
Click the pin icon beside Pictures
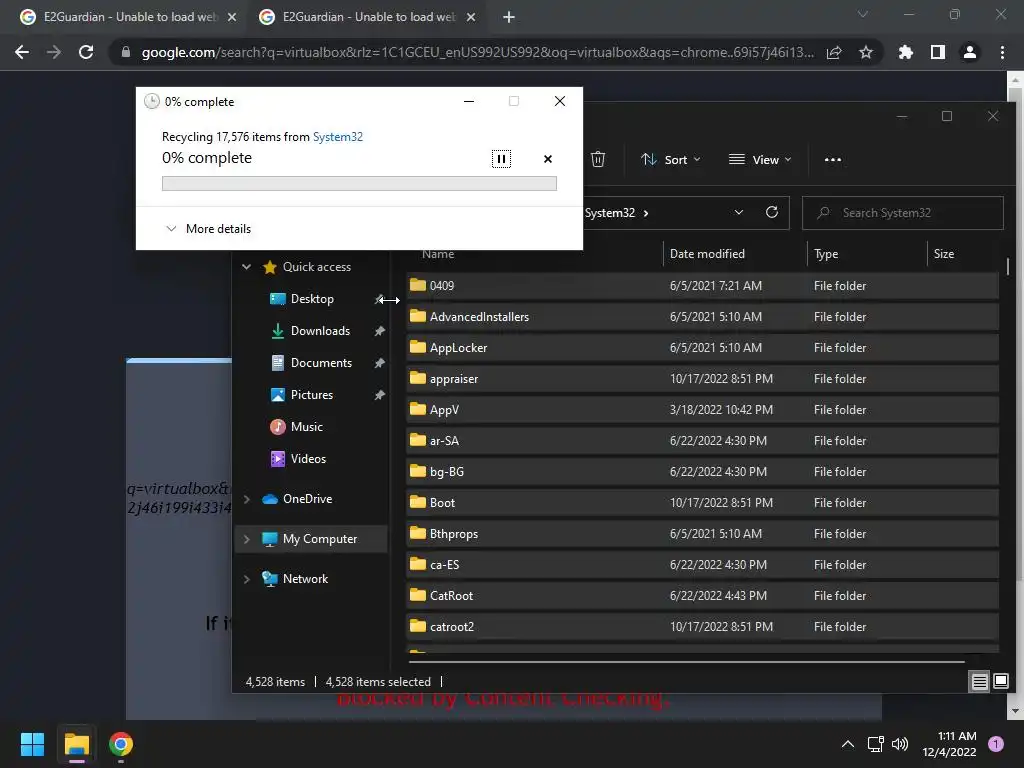pyautogui.click(x=379, y=395)
